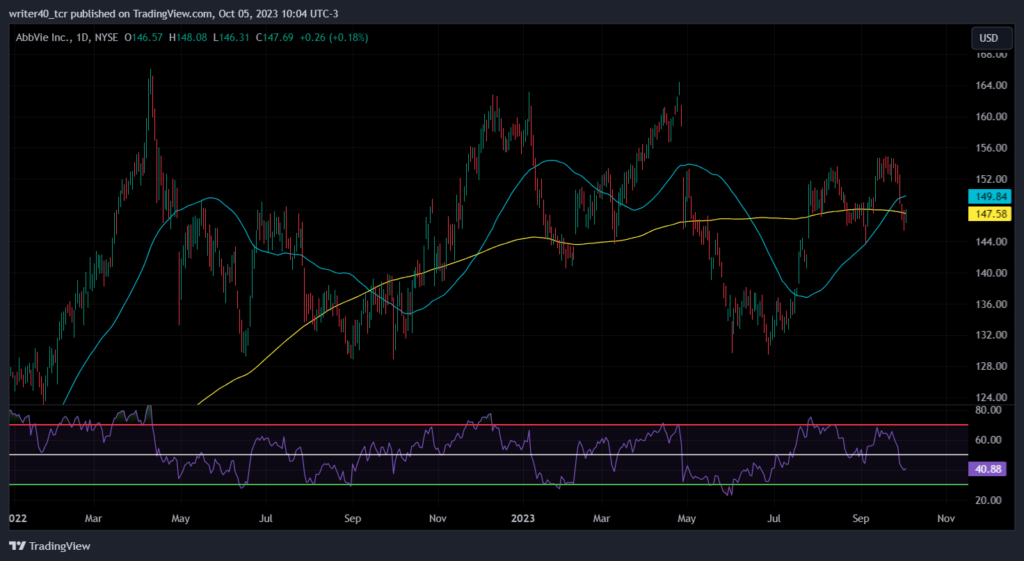Click the AbbVie Inc. symbol title
This screenshot has height=561, width=1024.
43,38
